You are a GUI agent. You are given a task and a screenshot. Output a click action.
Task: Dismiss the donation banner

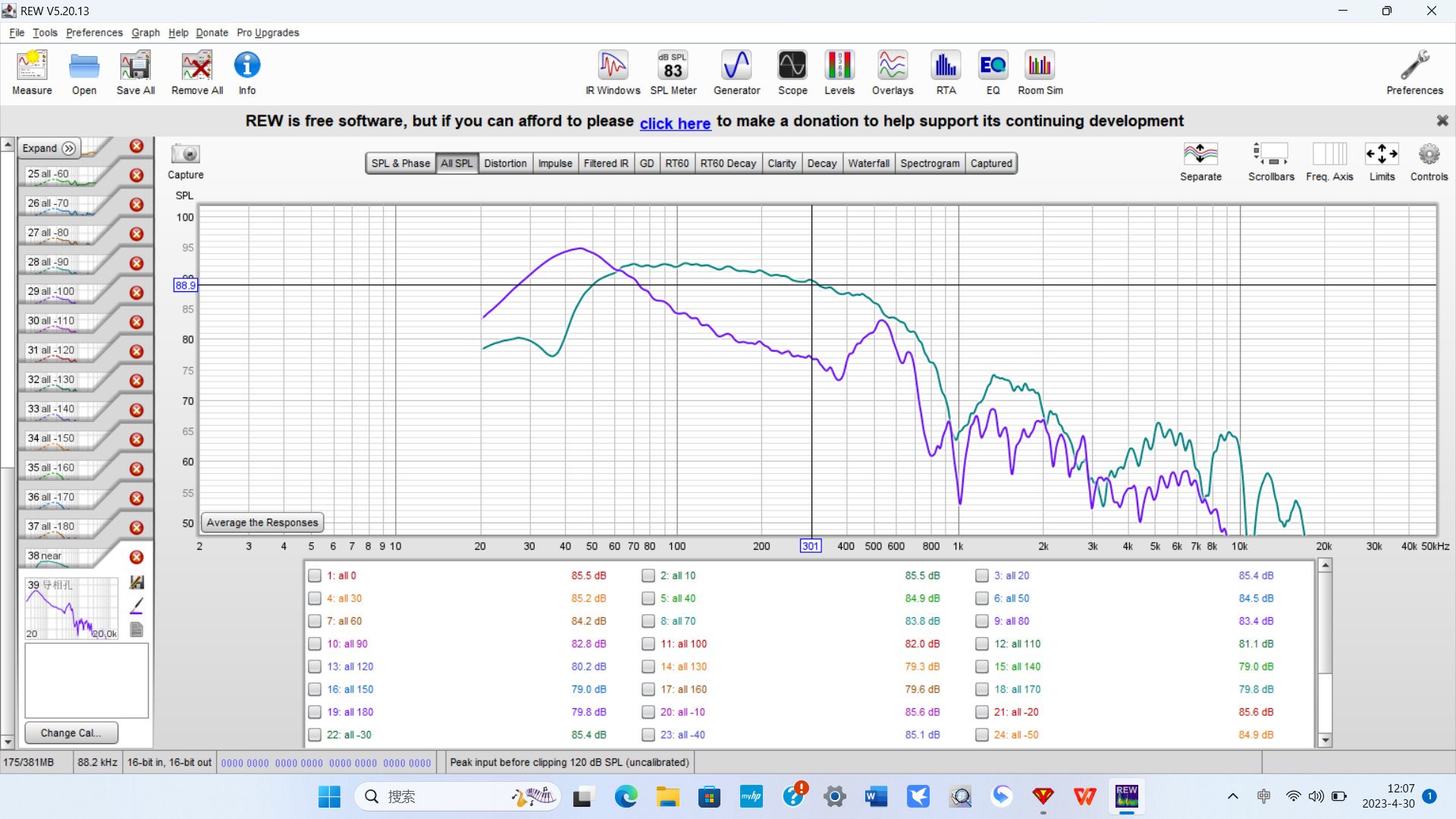tap(1442, 121)
